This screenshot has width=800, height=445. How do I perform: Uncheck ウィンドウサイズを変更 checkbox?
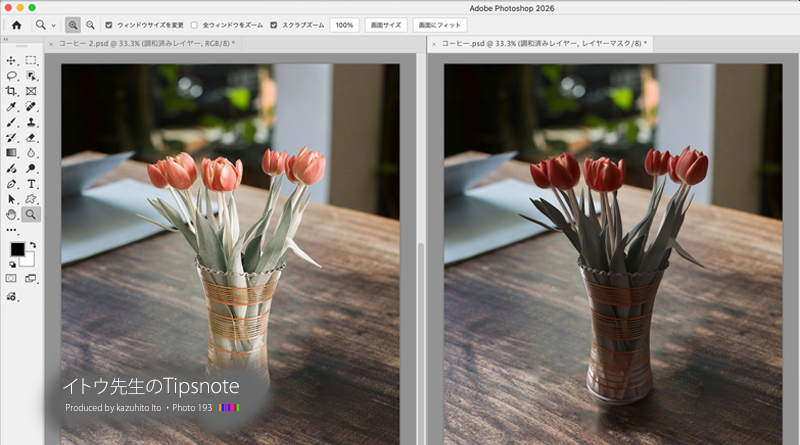tap(110, 24)
